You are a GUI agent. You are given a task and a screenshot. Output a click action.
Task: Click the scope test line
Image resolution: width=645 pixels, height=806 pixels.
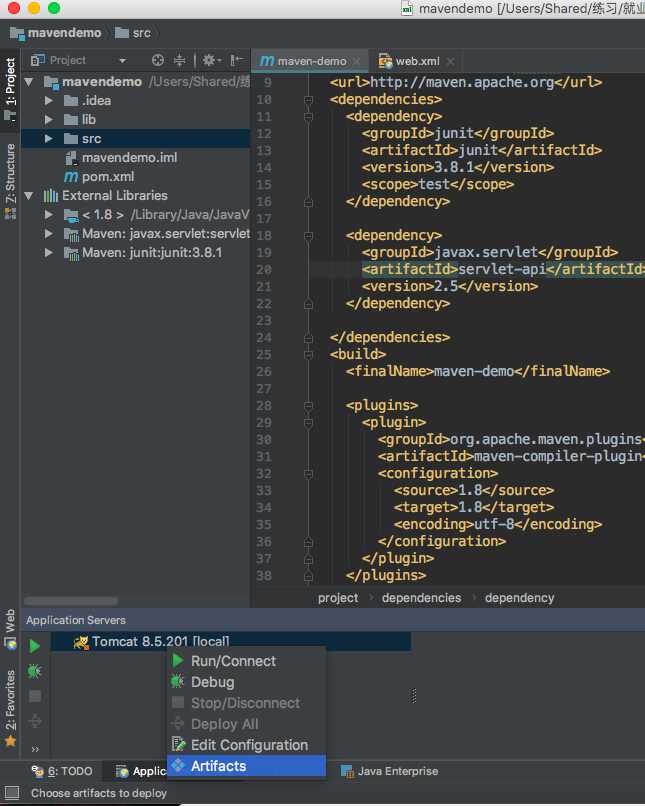[x=438, y=184]
